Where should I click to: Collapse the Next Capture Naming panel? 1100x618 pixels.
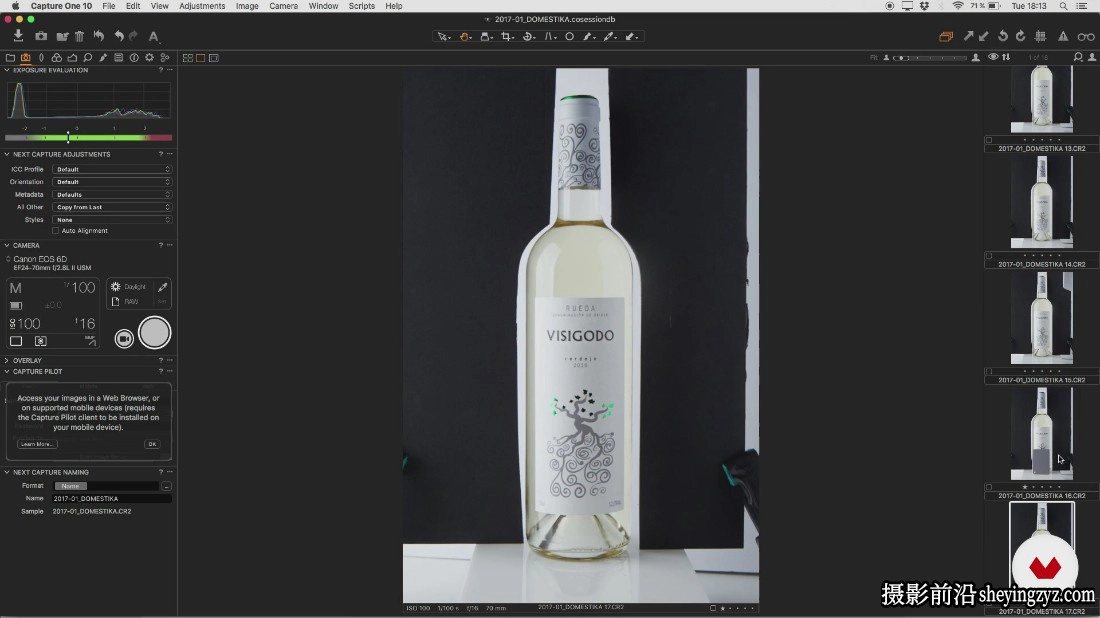[7, 472]
